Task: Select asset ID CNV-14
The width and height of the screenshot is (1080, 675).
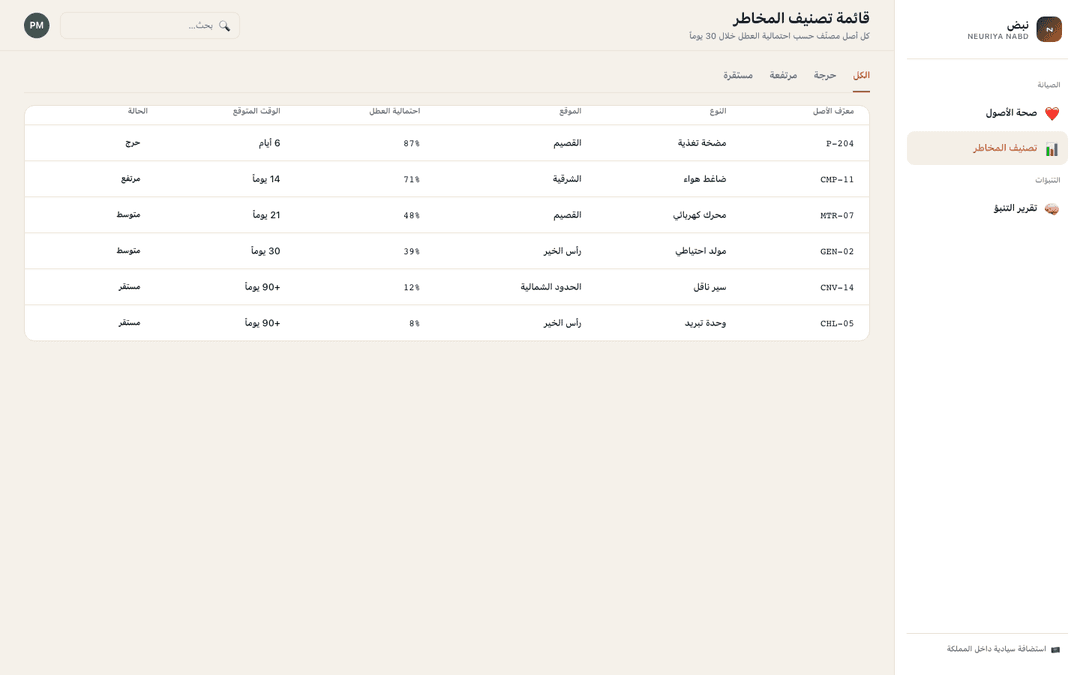Action: coord(837,287)
